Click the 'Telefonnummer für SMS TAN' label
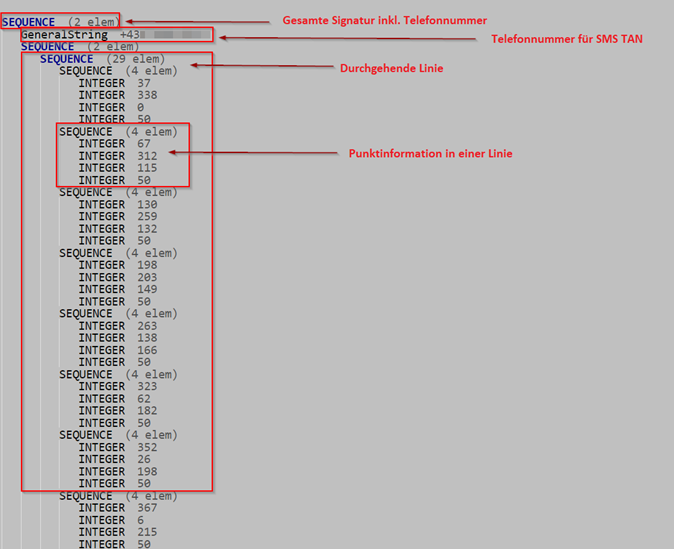 [566, 38]
